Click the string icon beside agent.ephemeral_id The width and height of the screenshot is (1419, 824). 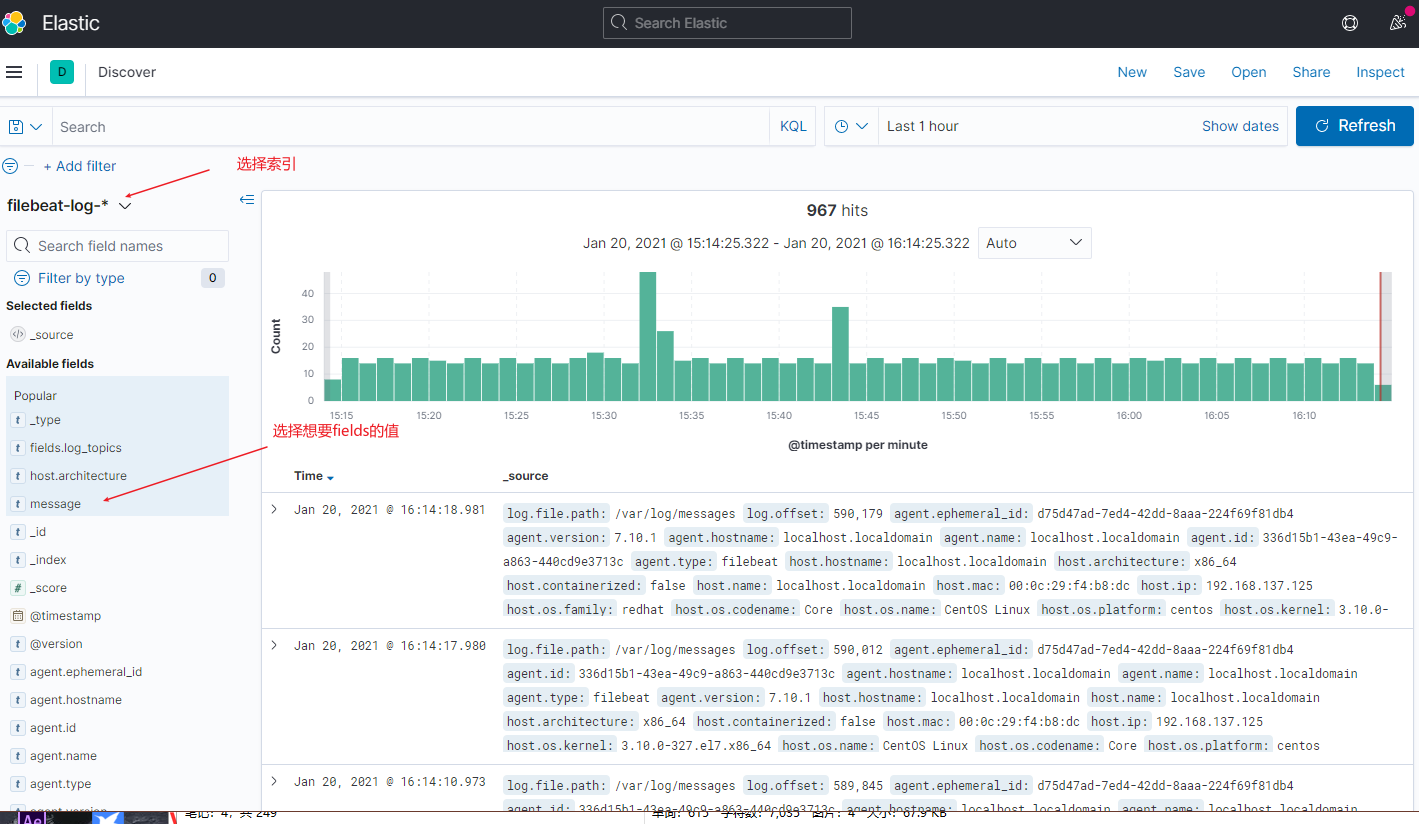(x=18, y=672)
